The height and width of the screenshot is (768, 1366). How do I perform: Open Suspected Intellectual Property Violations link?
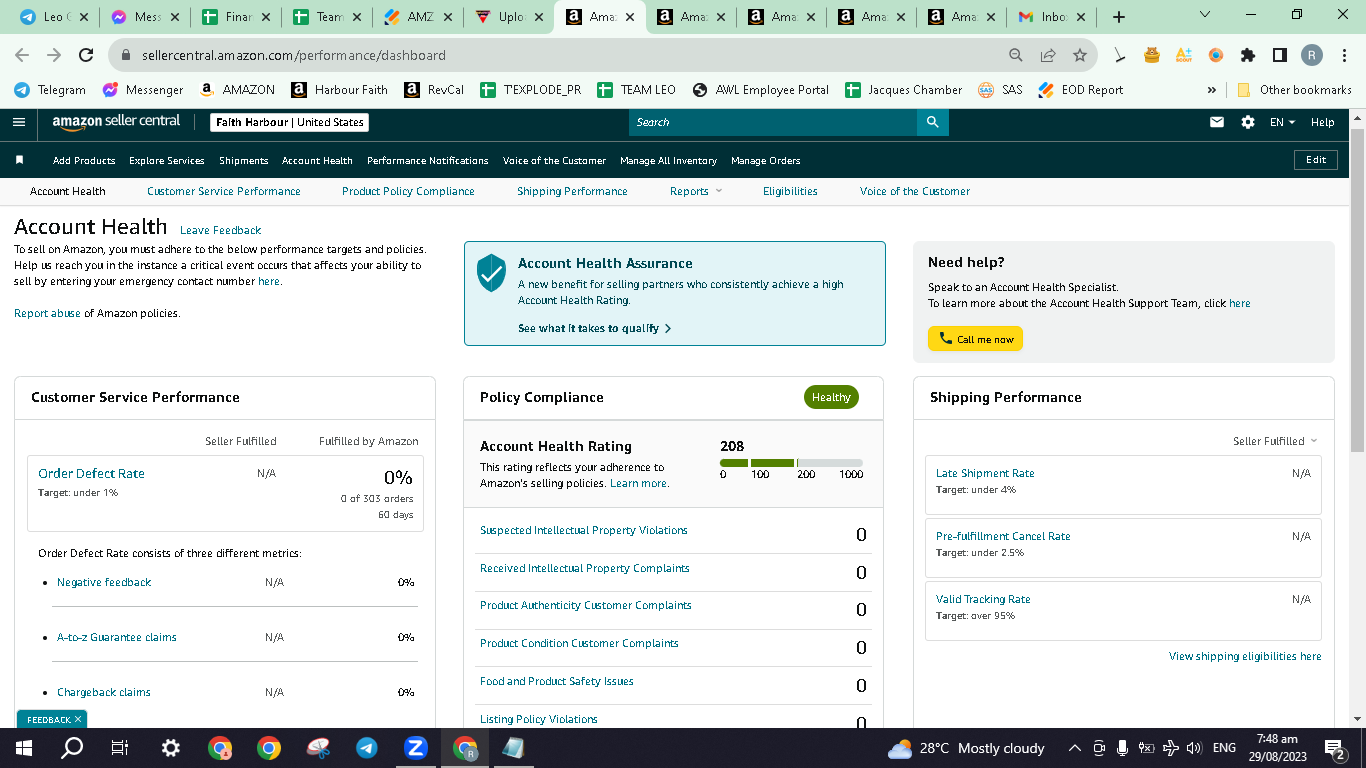tap(584, 530)
